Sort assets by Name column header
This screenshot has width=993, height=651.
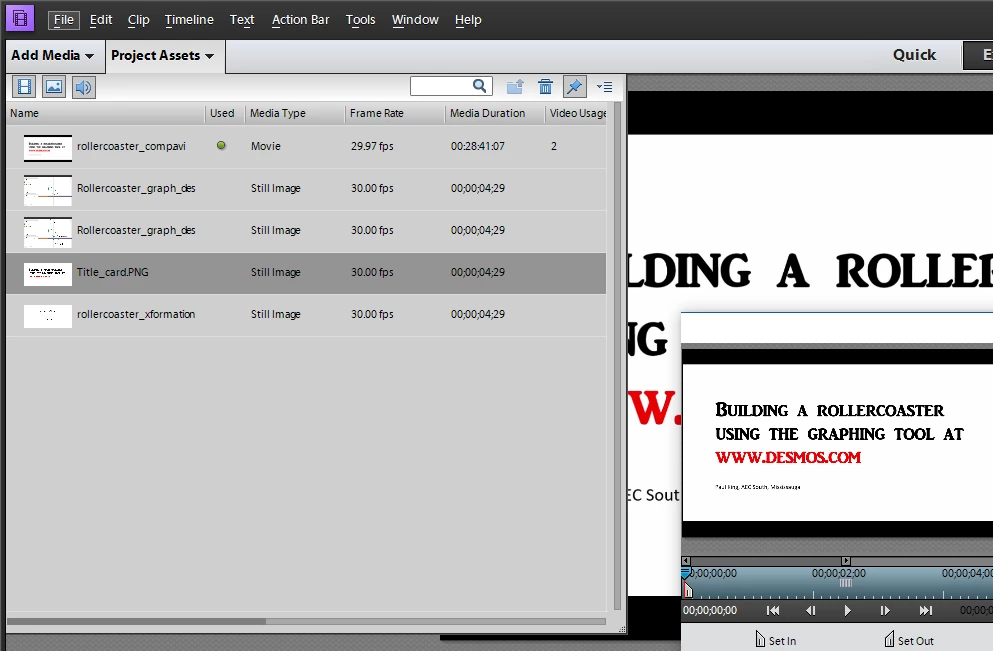tap(106, 113)
